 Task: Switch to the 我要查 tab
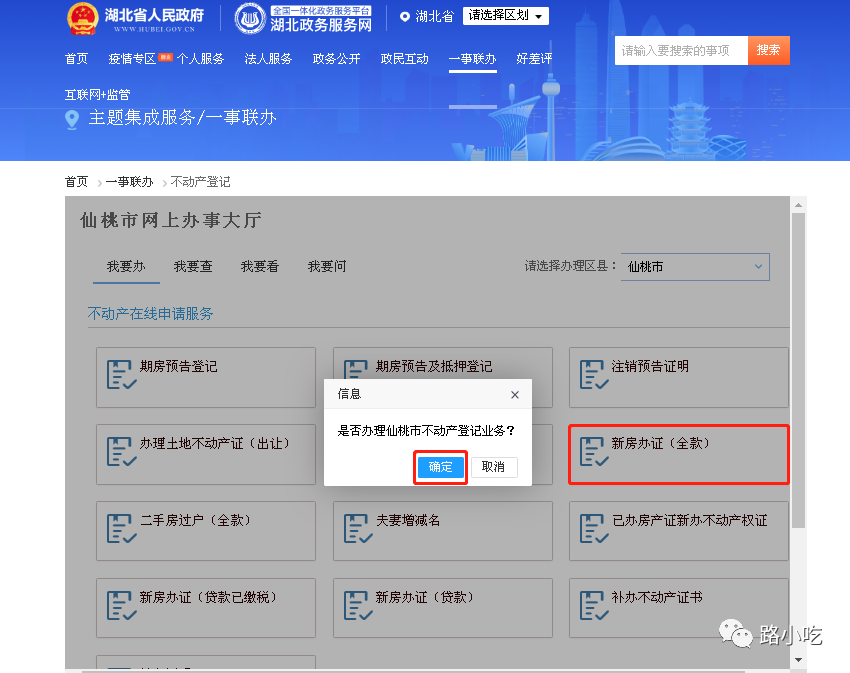click(193, 267)
